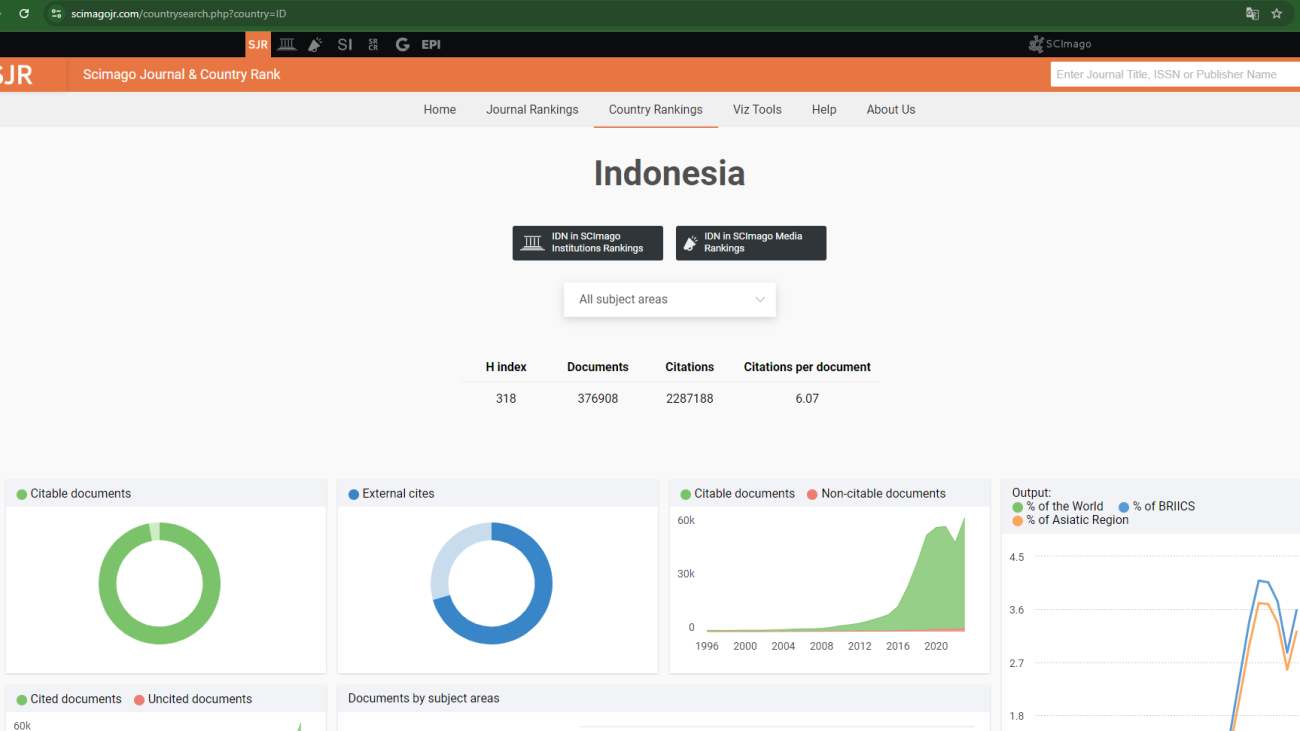Open the Country Rankings menu
Screen dimensions: 1300x731
pos(656,110)
